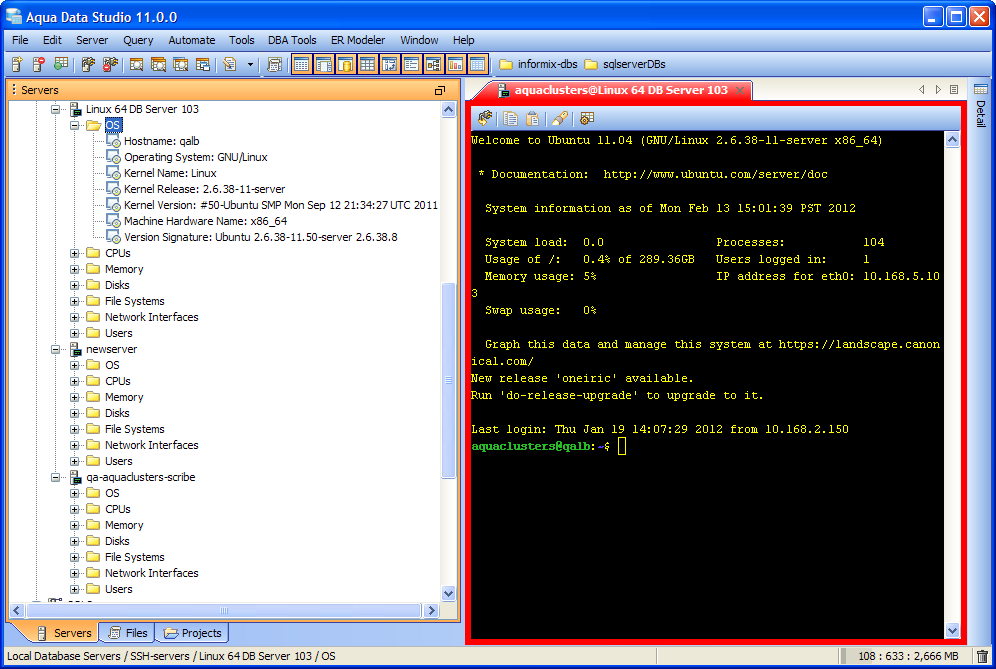The image size is (996, 669).
Task: Open the ER Modeler menu
Action: [x=358, y=40]
